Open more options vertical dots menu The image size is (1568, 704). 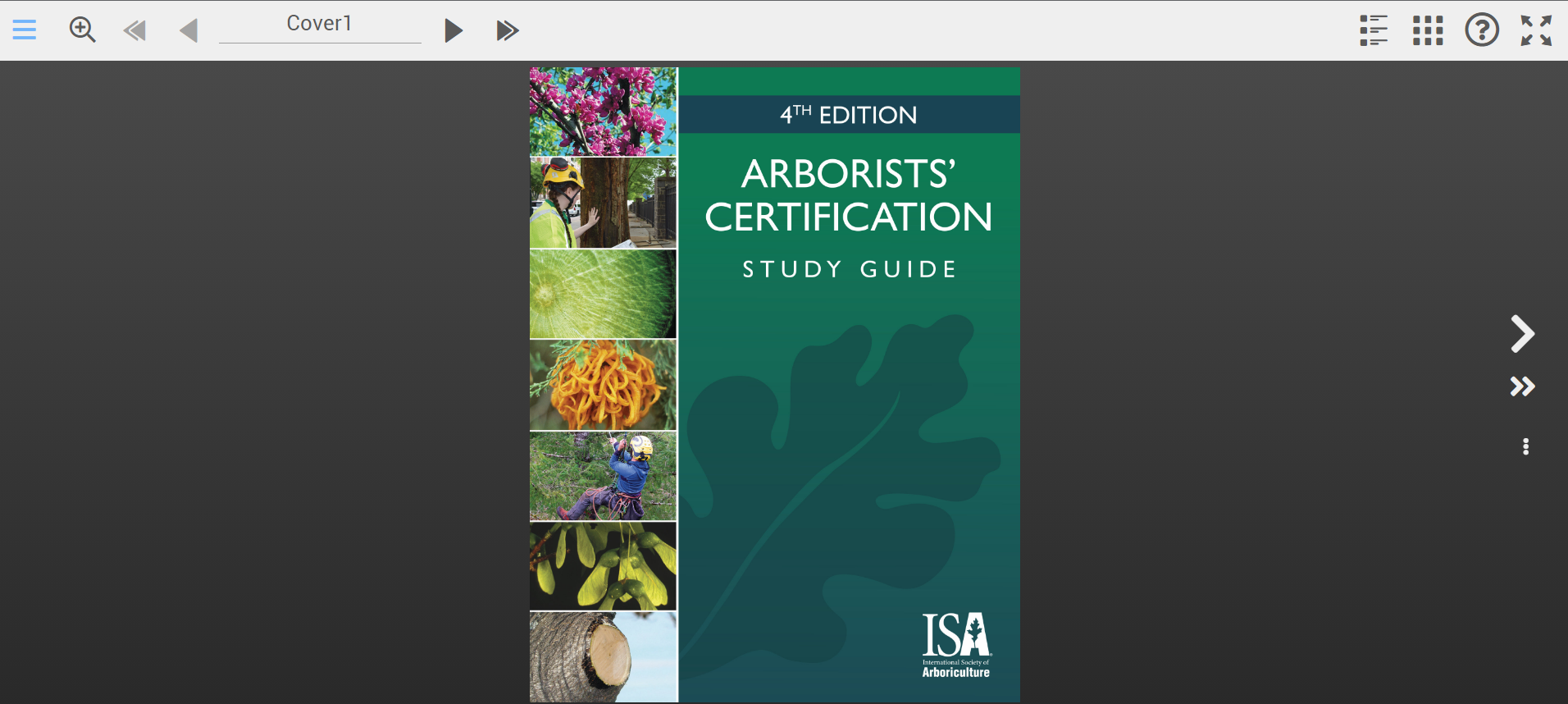pos(1525,446)
